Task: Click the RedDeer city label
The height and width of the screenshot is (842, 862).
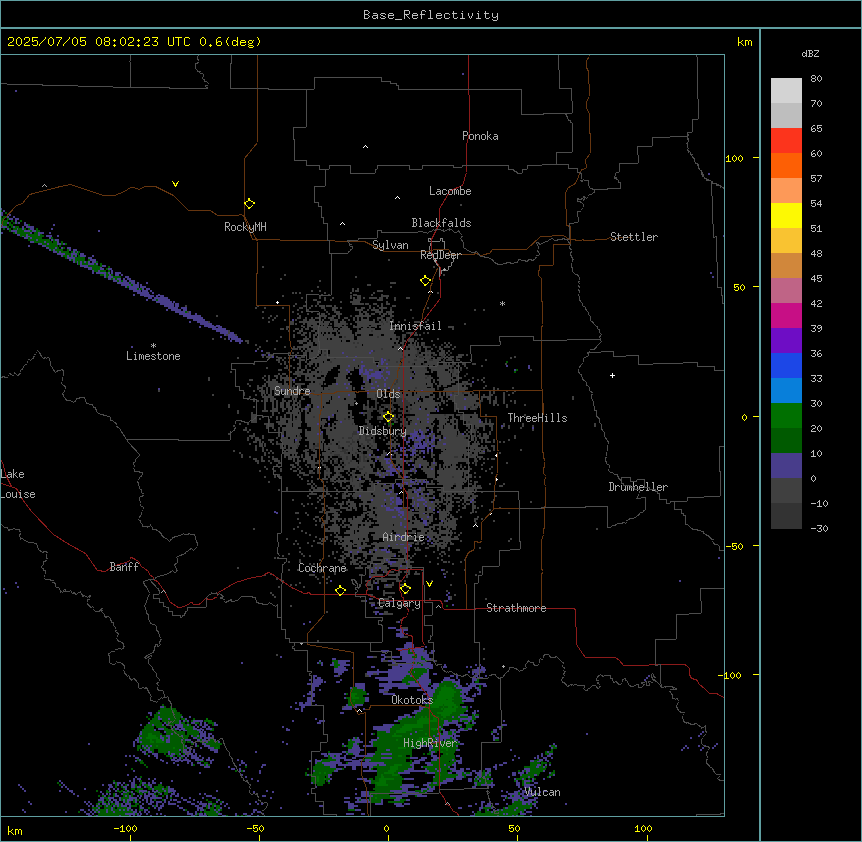Action: pyautogui.click(x=440, y=255)
